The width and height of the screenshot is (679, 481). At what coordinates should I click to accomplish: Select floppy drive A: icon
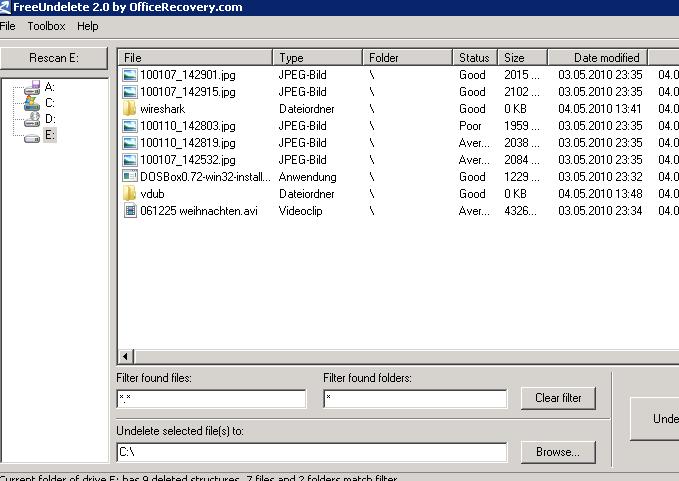[32, 88]
